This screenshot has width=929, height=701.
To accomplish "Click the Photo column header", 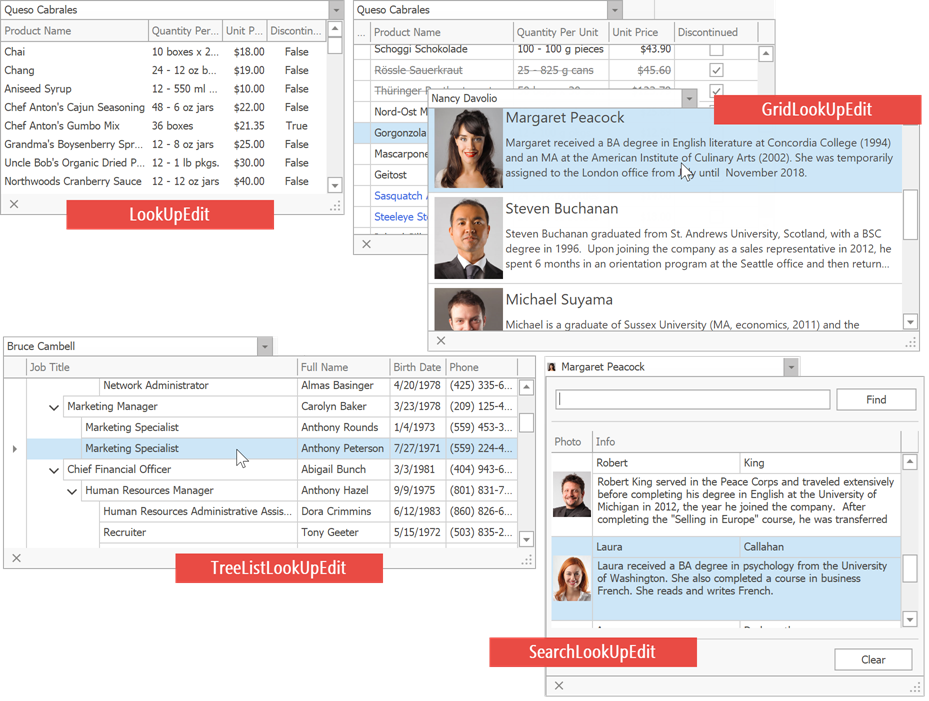I will (571, 442).
